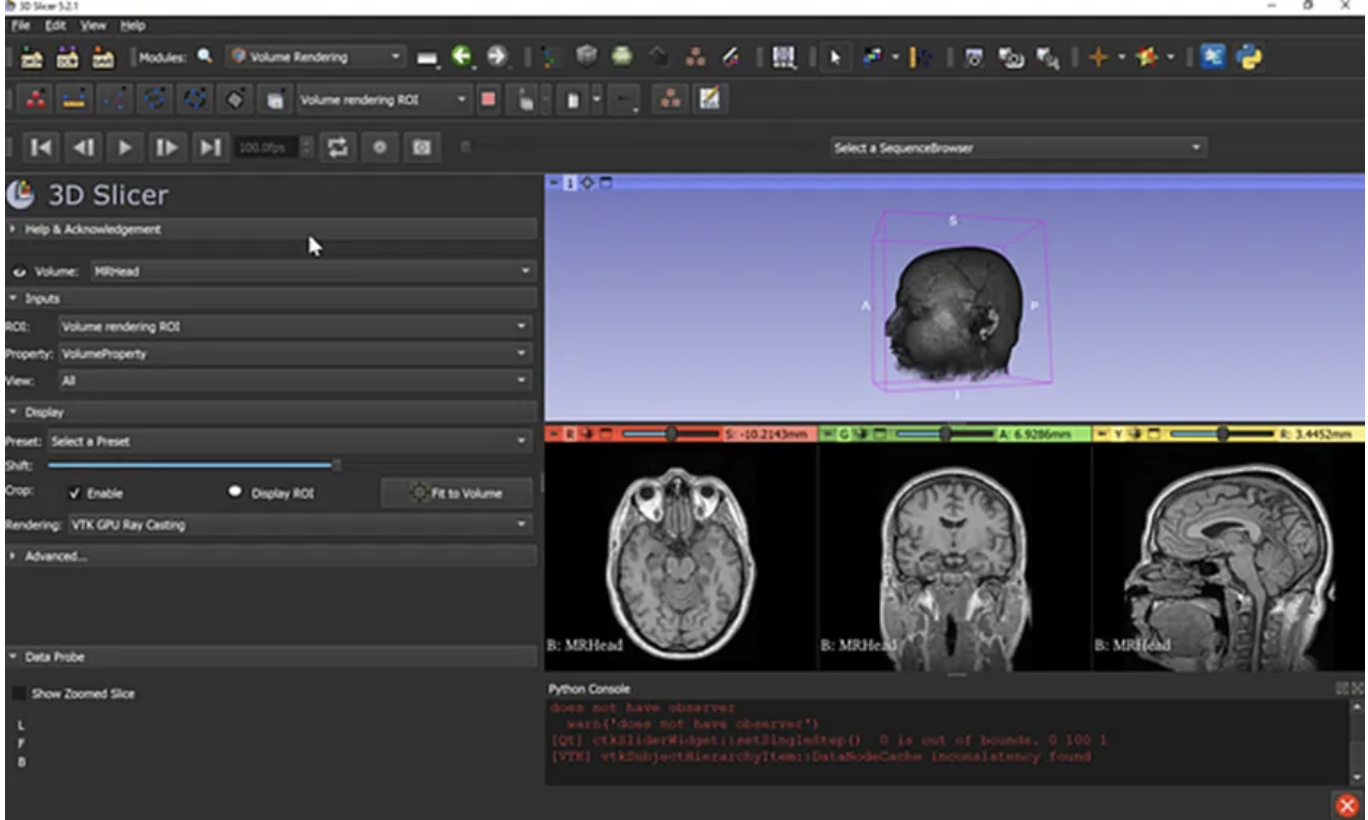
Task: Click the module search magnifier icon
Action: (205, 57)
